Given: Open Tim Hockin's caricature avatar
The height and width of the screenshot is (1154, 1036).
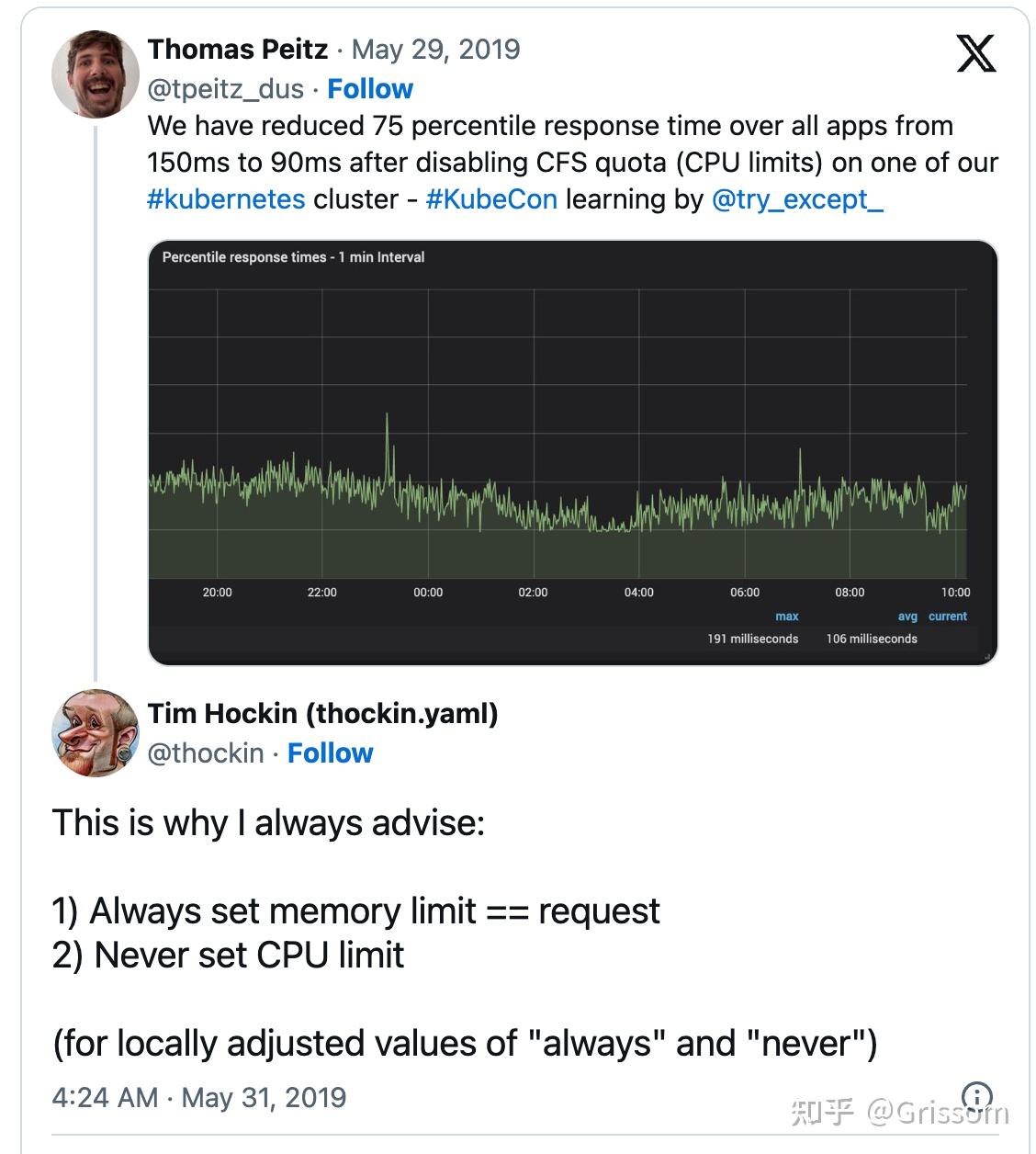Looking at the screenshot, I should pos(96,733).
